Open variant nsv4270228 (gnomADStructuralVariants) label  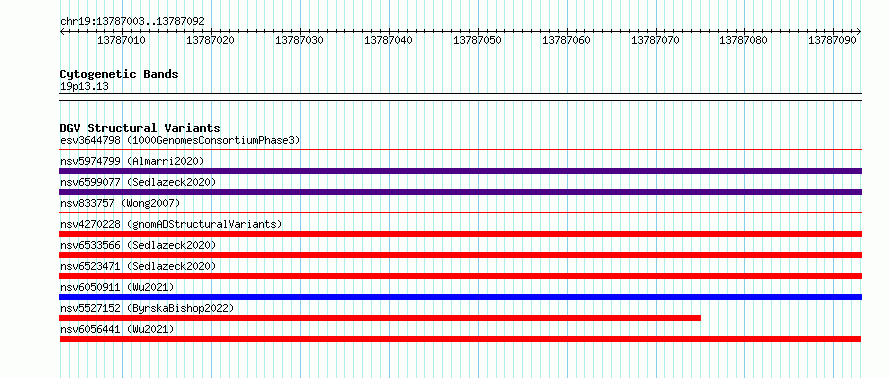click(171, 224)
